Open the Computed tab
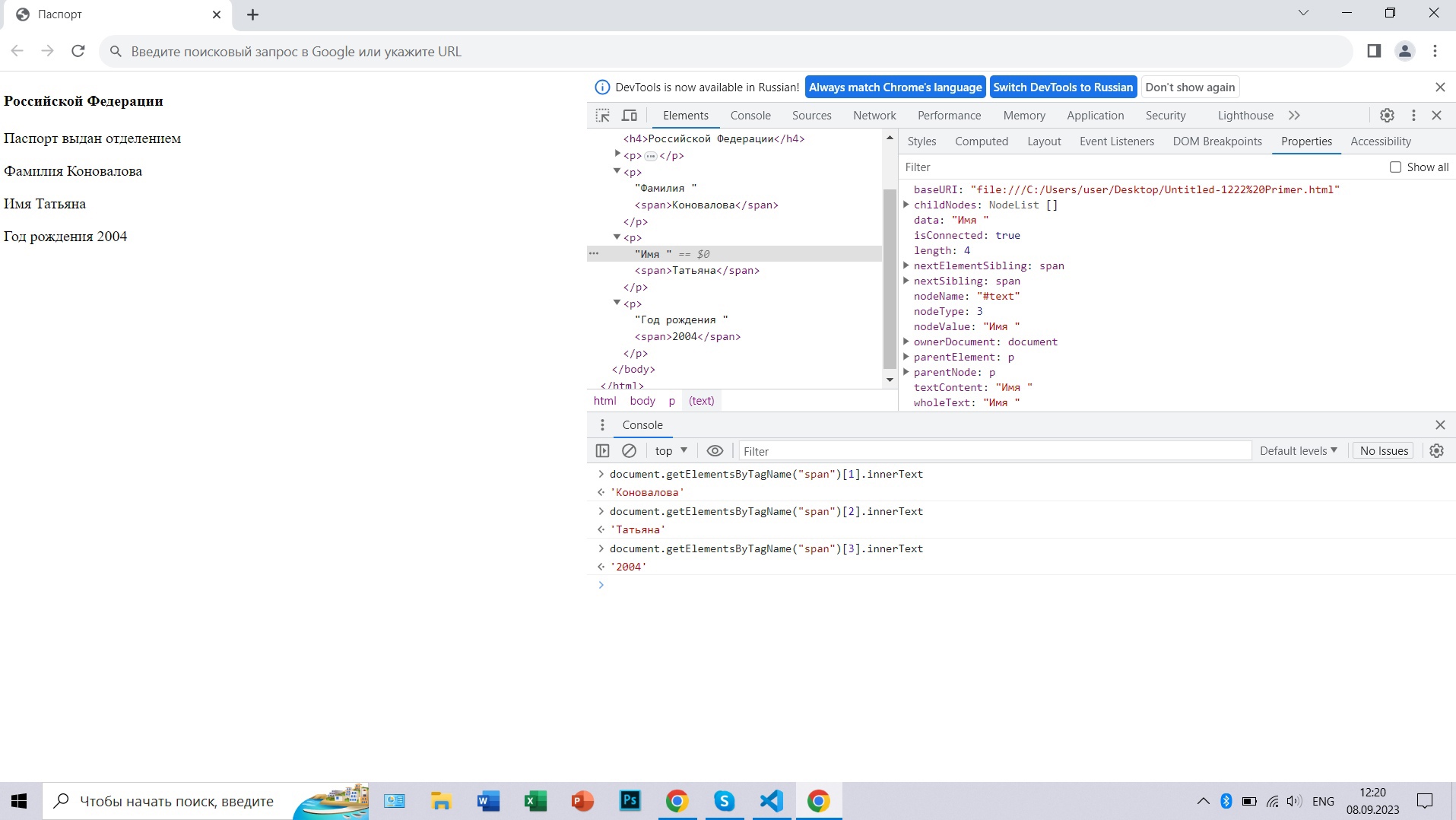Image resolution: width=1456 pixels, height=820 pixels. coord(981,141)
